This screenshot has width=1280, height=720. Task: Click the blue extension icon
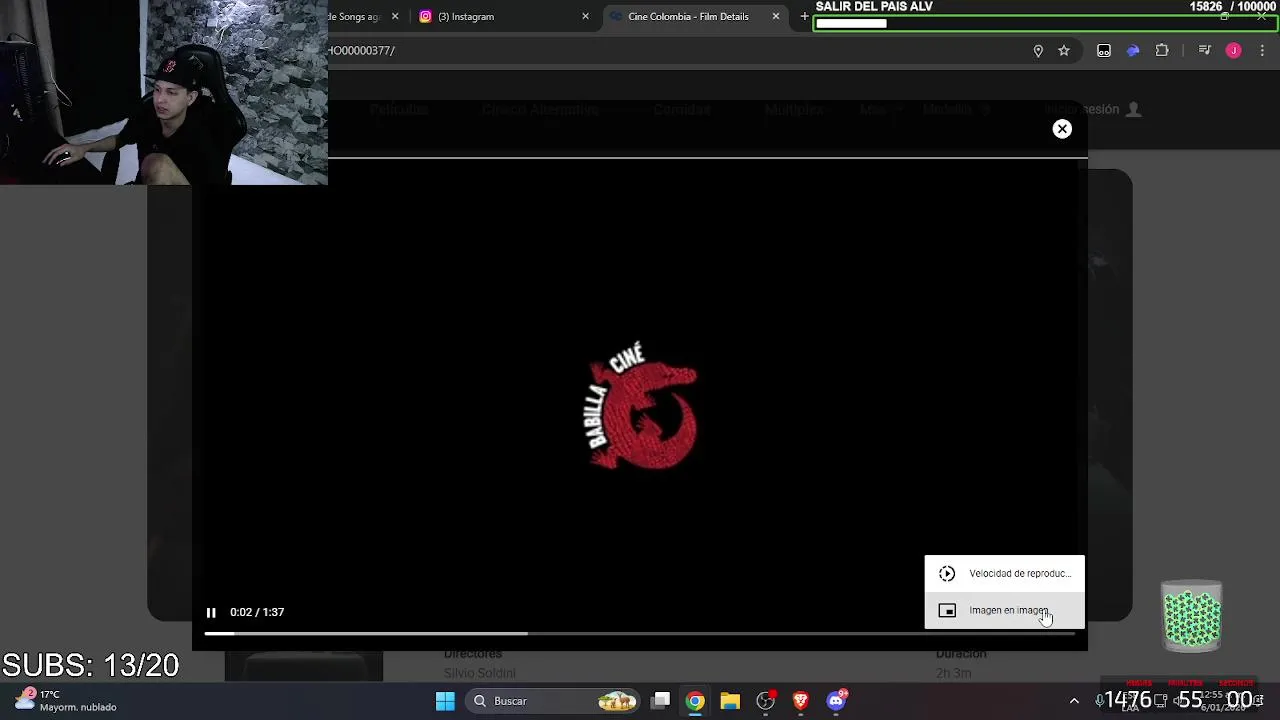coord(1133,51)
